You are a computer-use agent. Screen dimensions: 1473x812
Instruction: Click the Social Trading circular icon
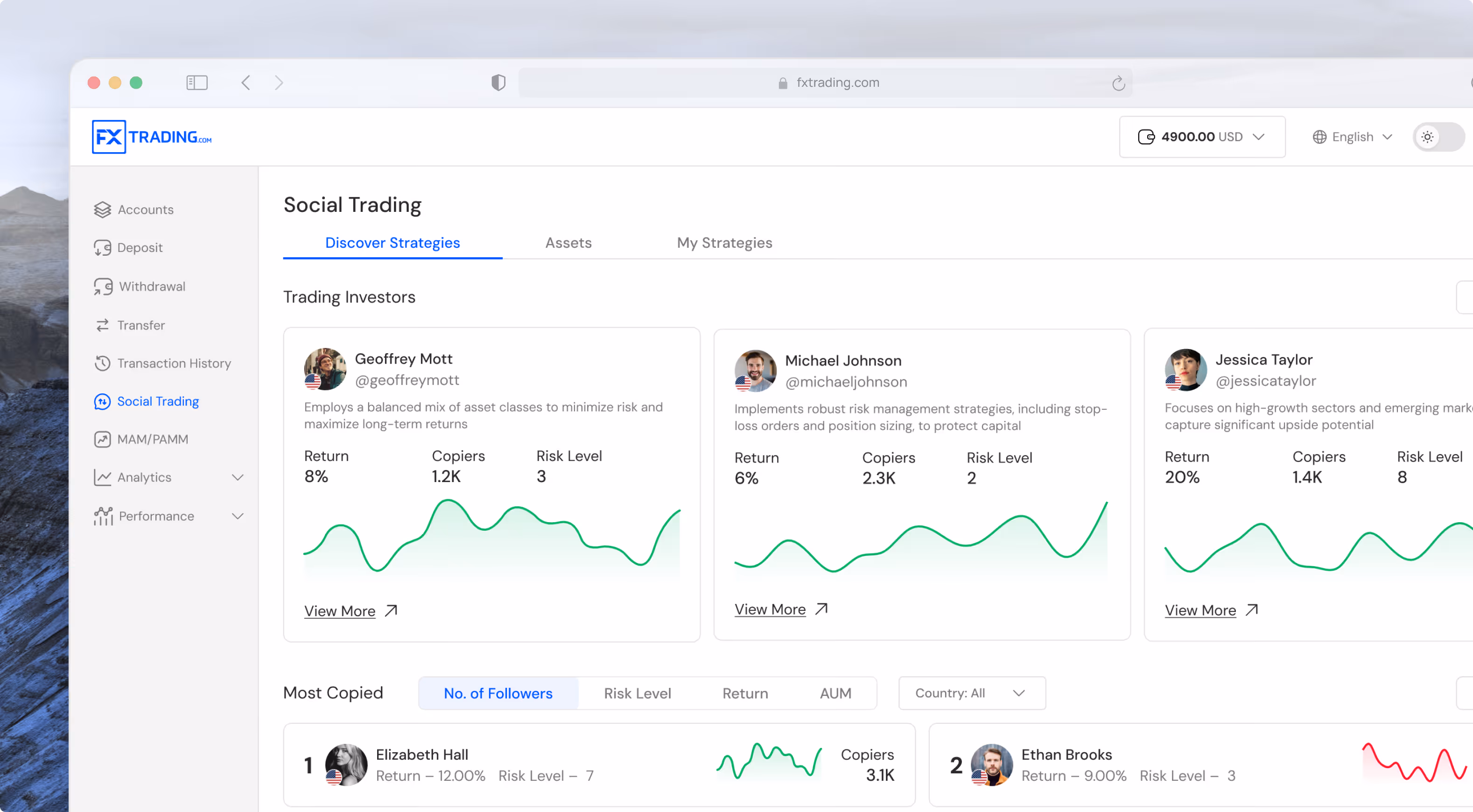coord(102,401)
